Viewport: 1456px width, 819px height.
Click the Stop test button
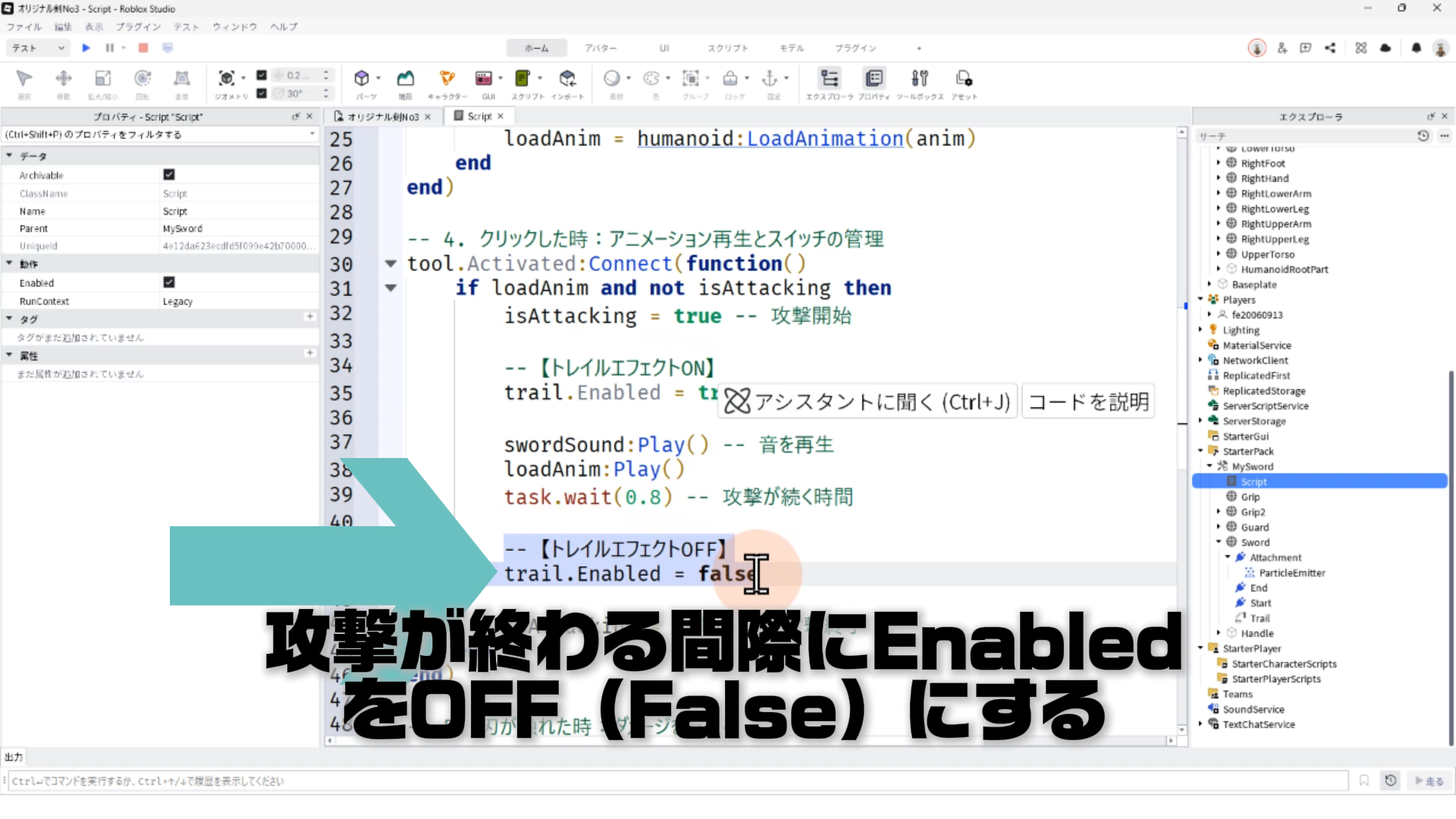tap(143, 48)
